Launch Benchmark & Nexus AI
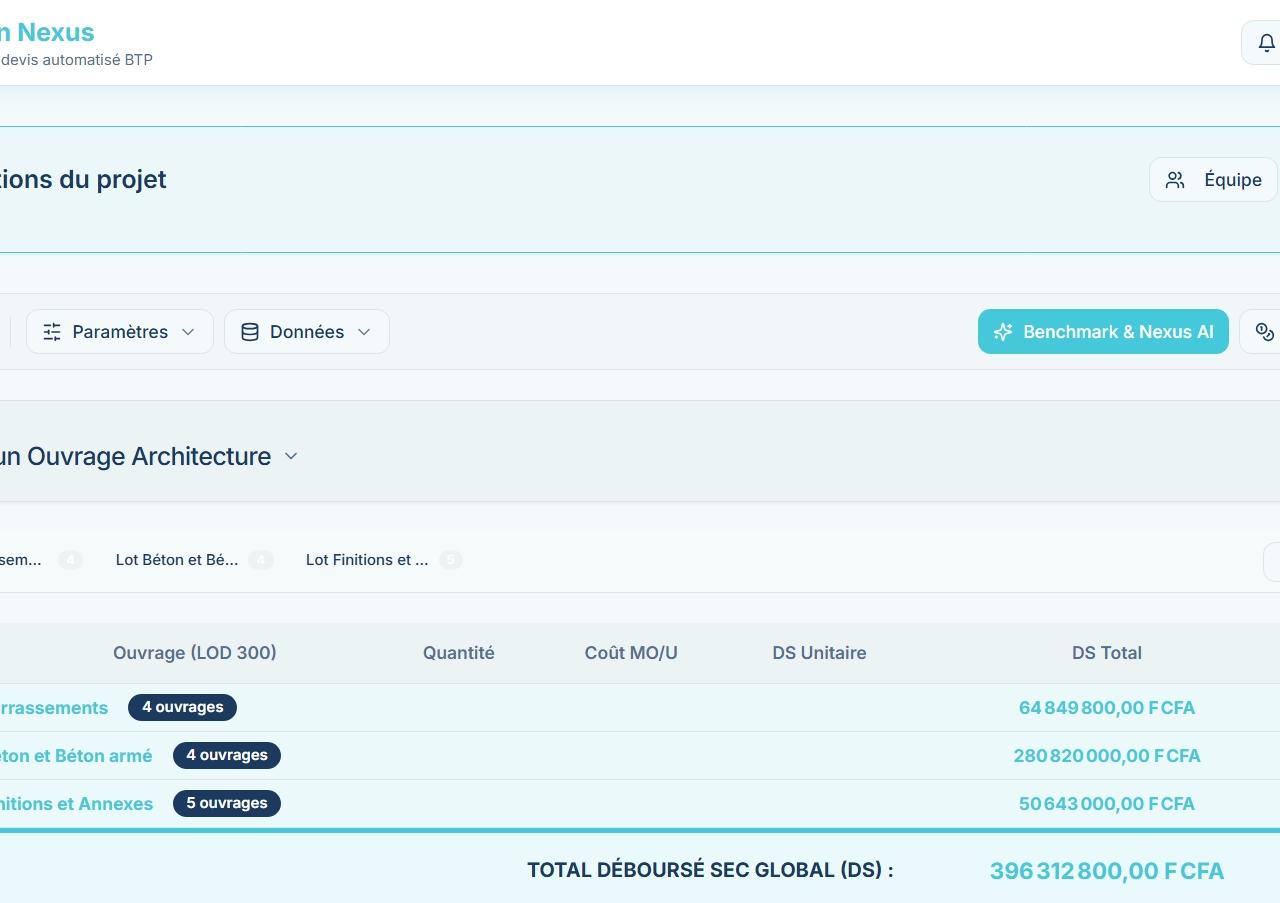 [x=1103, y=332]
